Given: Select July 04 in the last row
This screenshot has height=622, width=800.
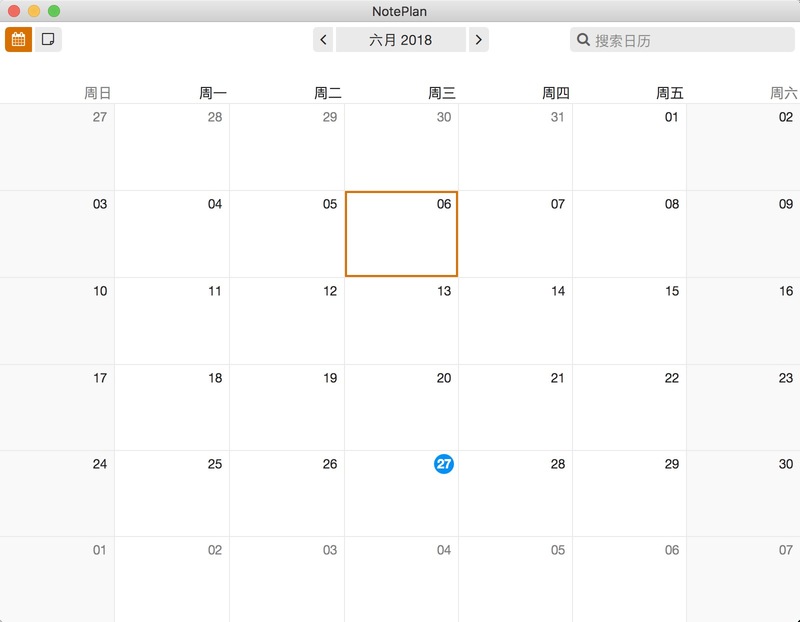Looking at the screenshot, I should (401, 578).
